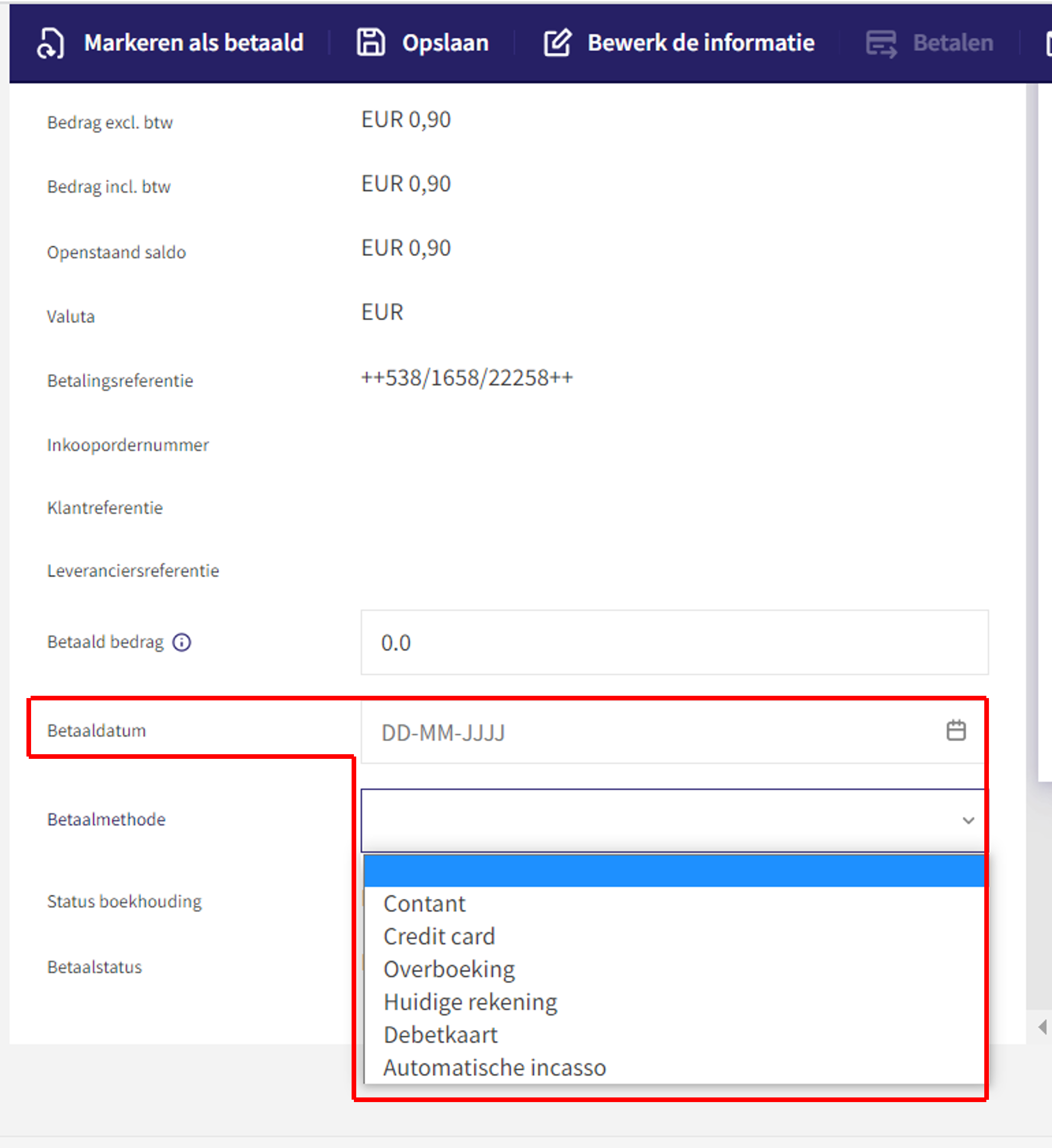This screenshot has width=1052, height=1148.
Task: Click the Bewerk de informatie pencil icon
Action: pos(557,43)
